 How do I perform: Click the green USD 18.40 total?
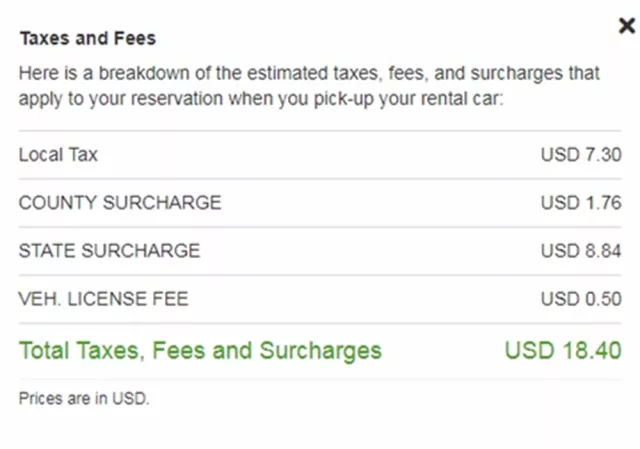tap(563, 351)
